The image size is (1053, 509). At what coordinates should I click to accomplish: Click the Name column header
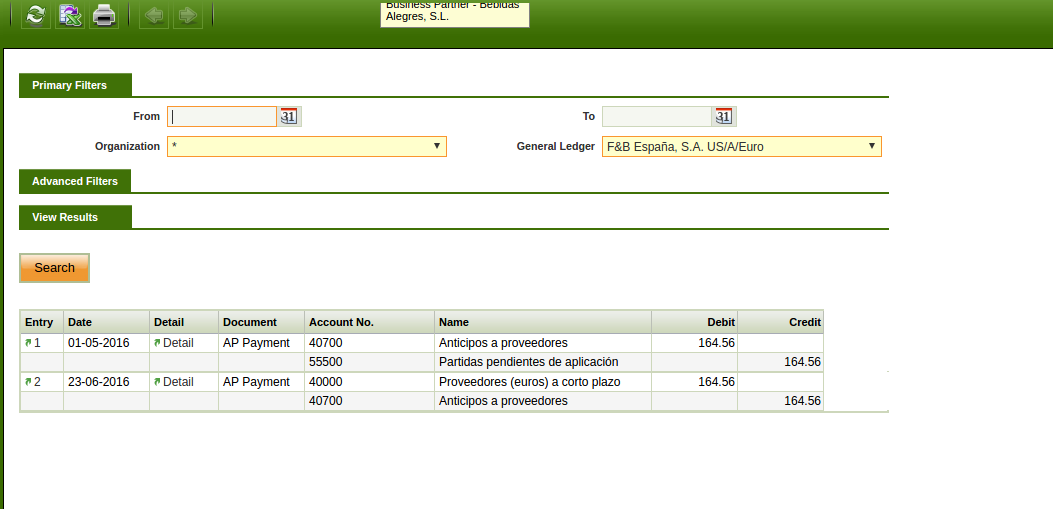coord(543,322)
